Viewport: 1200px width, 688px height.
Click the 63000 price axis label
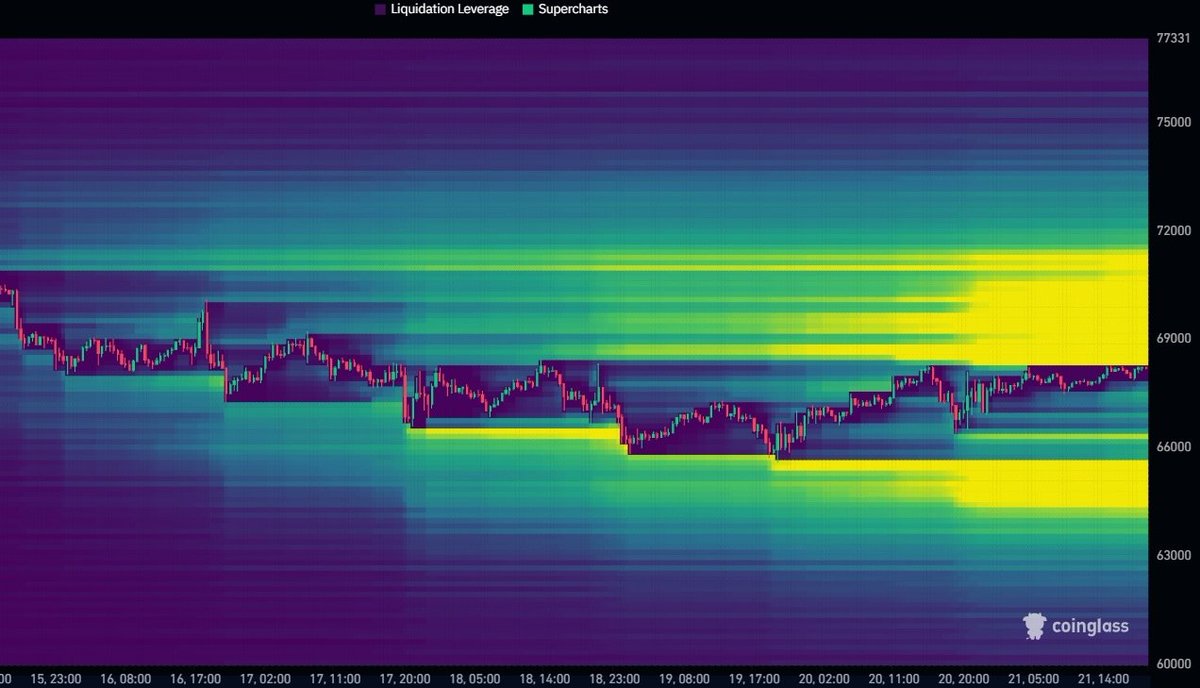(1173, 555)
